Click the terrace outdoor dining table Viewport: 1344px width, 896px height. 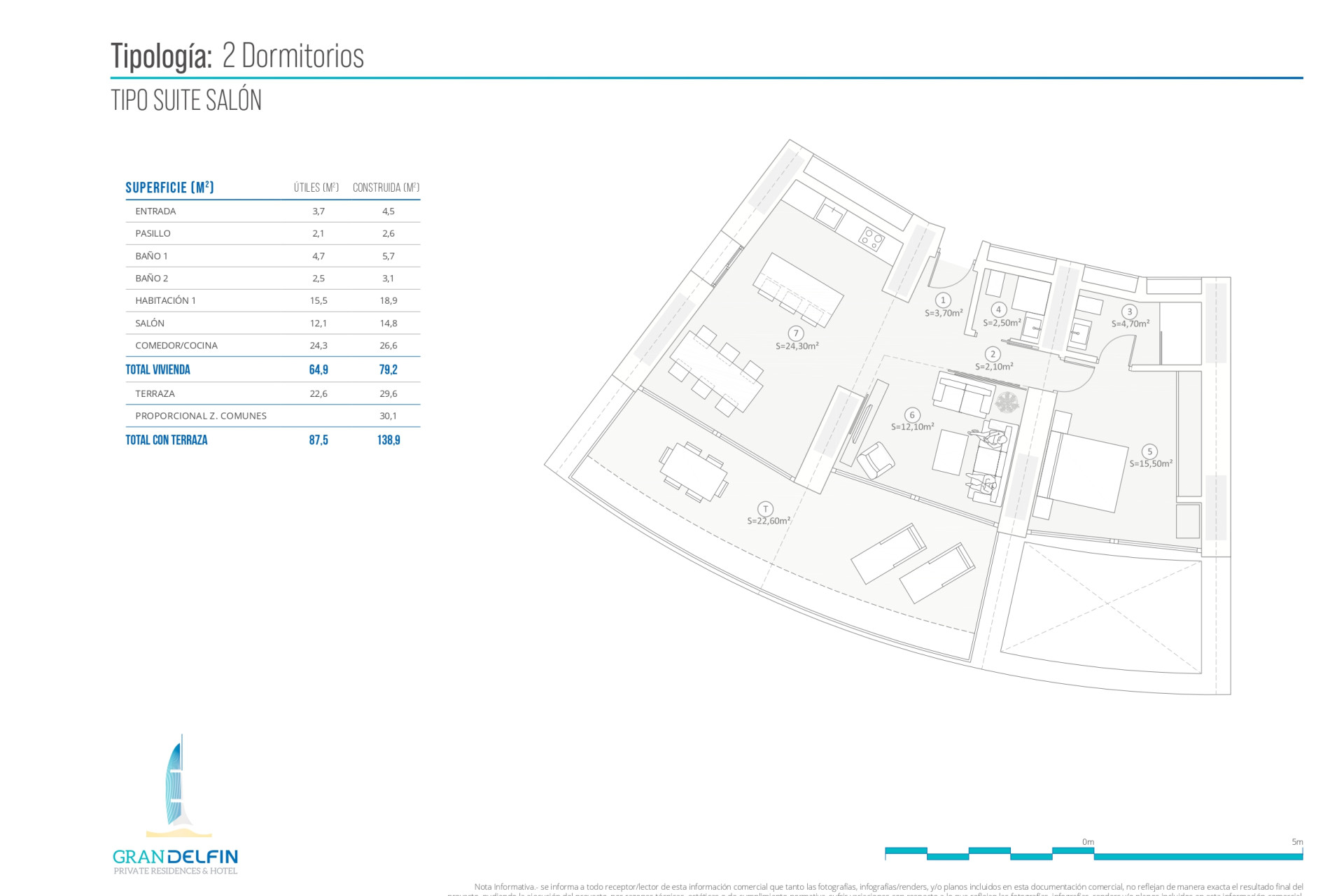point(694,472)
